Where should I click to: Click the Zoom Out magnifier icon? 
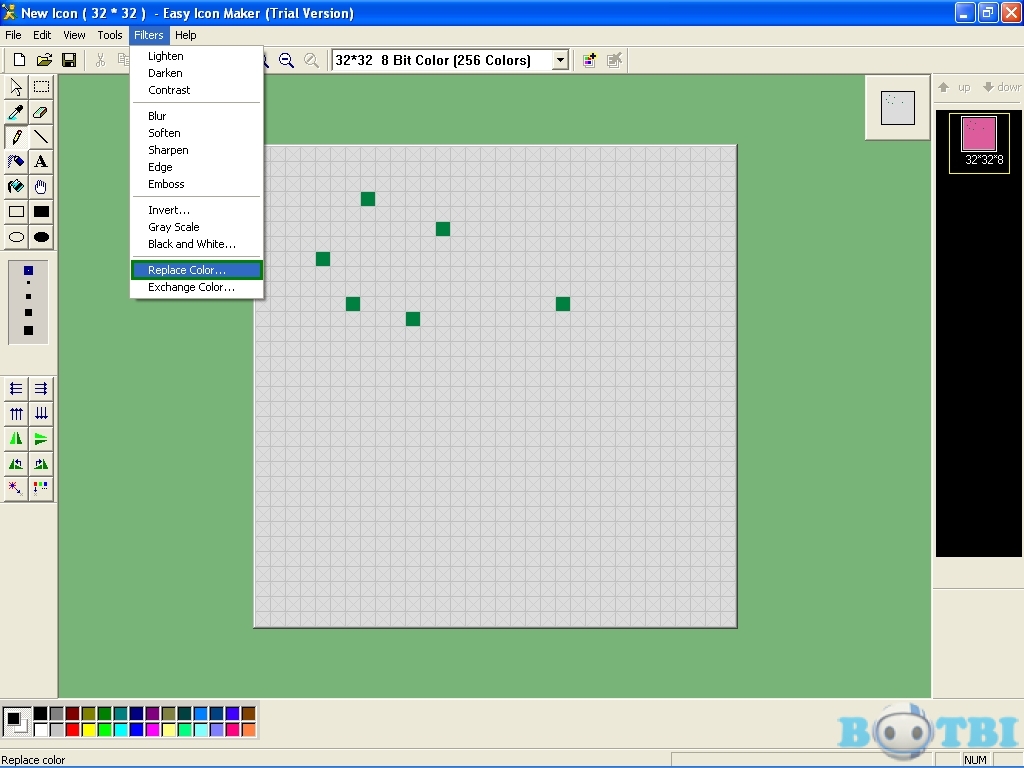(286, 61)
